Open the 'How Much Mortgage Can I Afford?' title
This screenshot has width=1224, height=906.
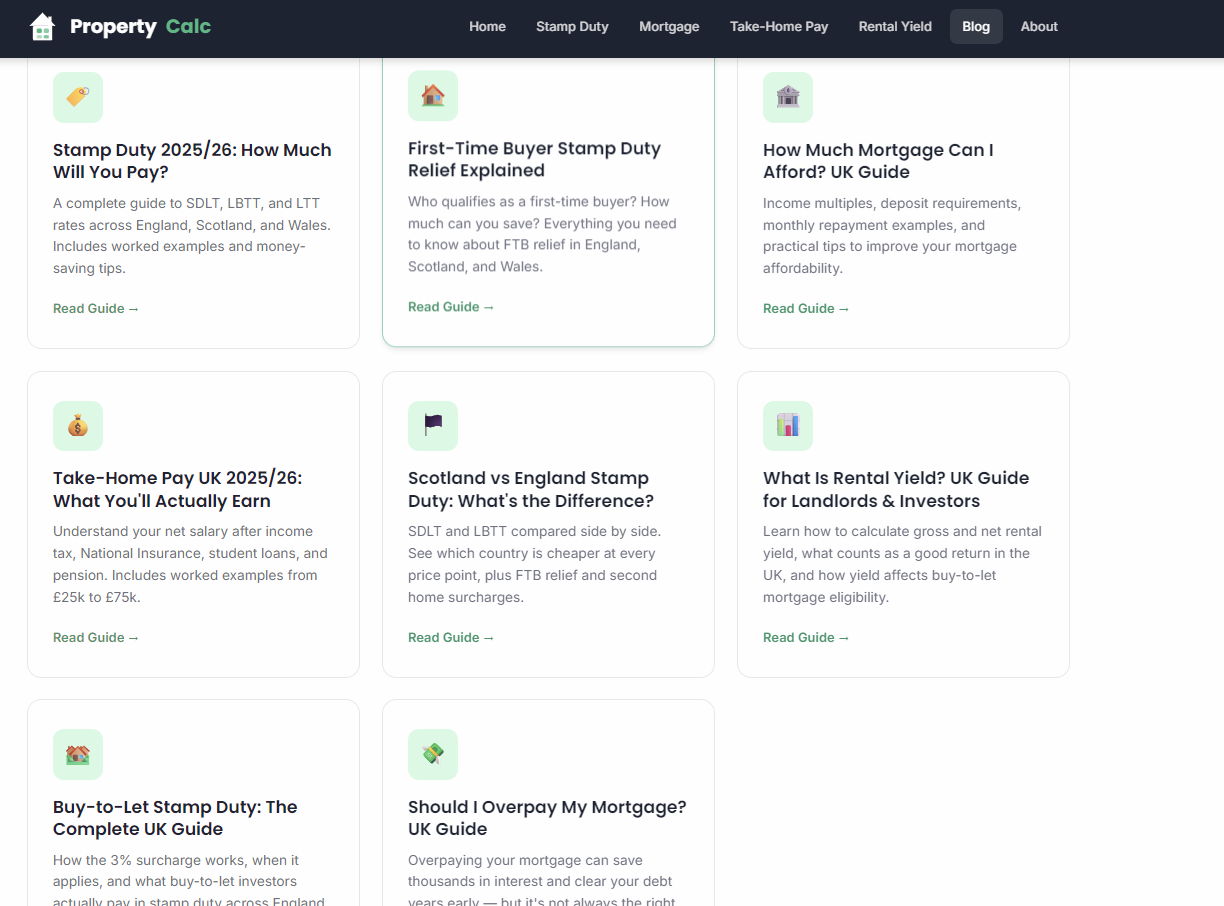pyautogui.click(x=878, y=161)
